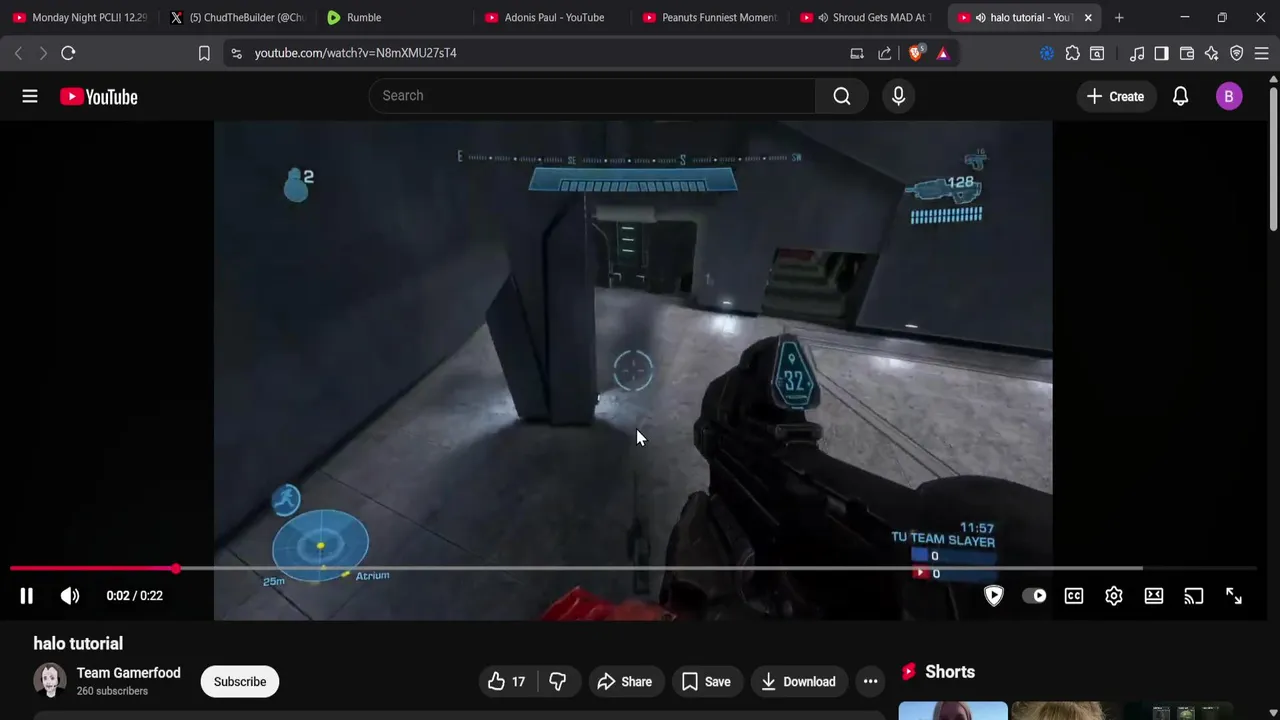This screenshot has height=720, width=1280.
Task: Open the Create menu
Action: tap(1115, 96)
